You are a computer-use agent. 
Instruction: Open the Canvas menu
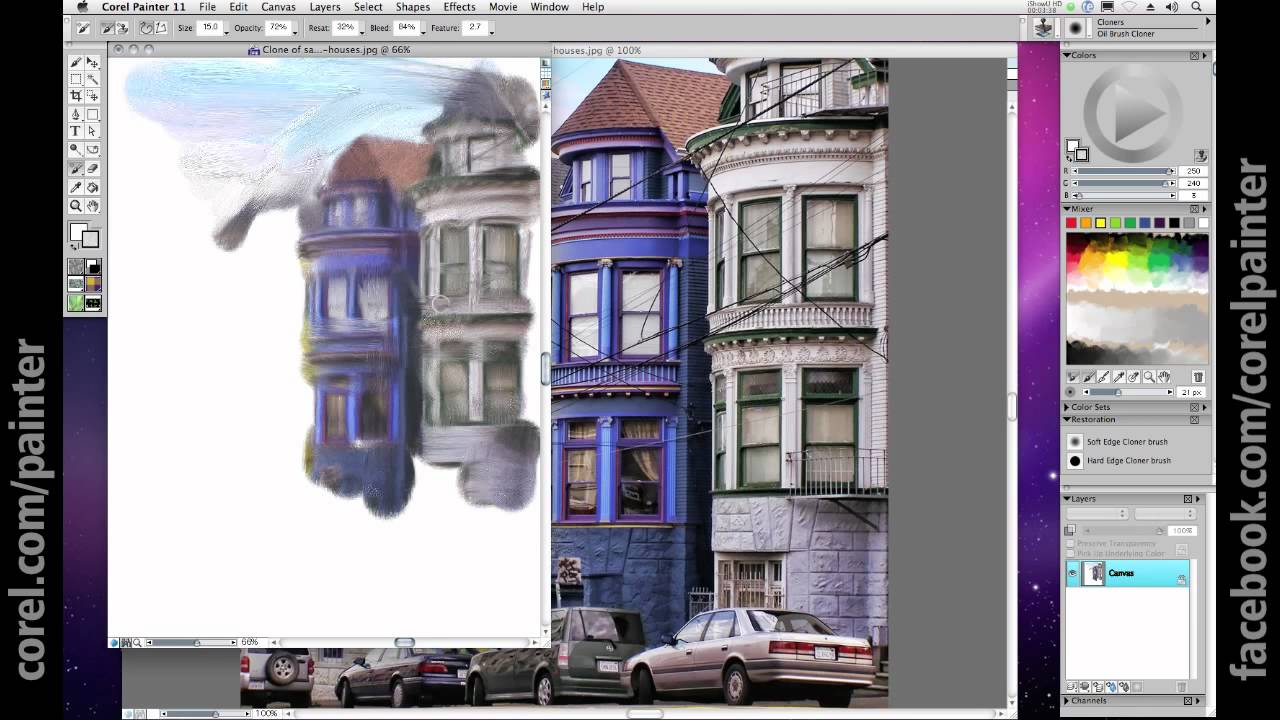(x=278, y=7)
